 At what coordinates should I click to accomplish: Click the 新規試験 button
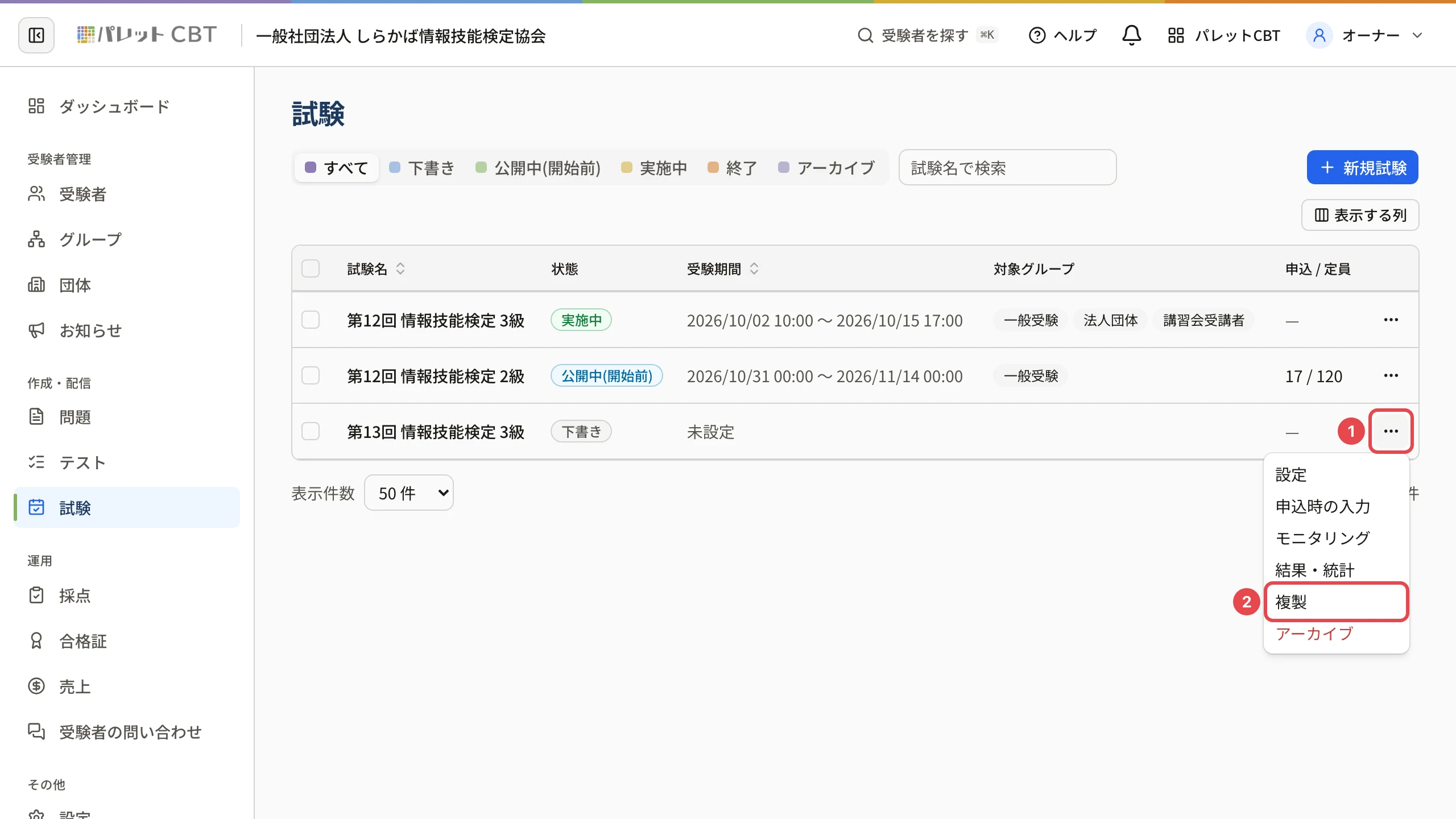[1362, 167]
